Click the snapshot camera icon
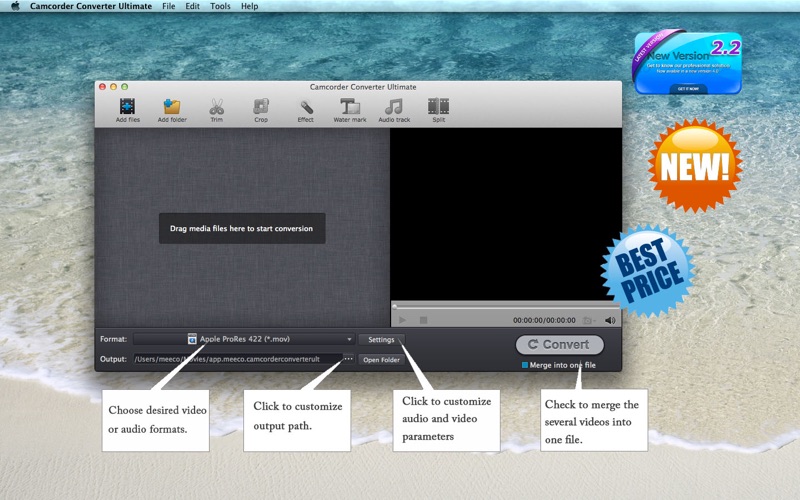This screenshot has height=500, width=800. [588, 320]
